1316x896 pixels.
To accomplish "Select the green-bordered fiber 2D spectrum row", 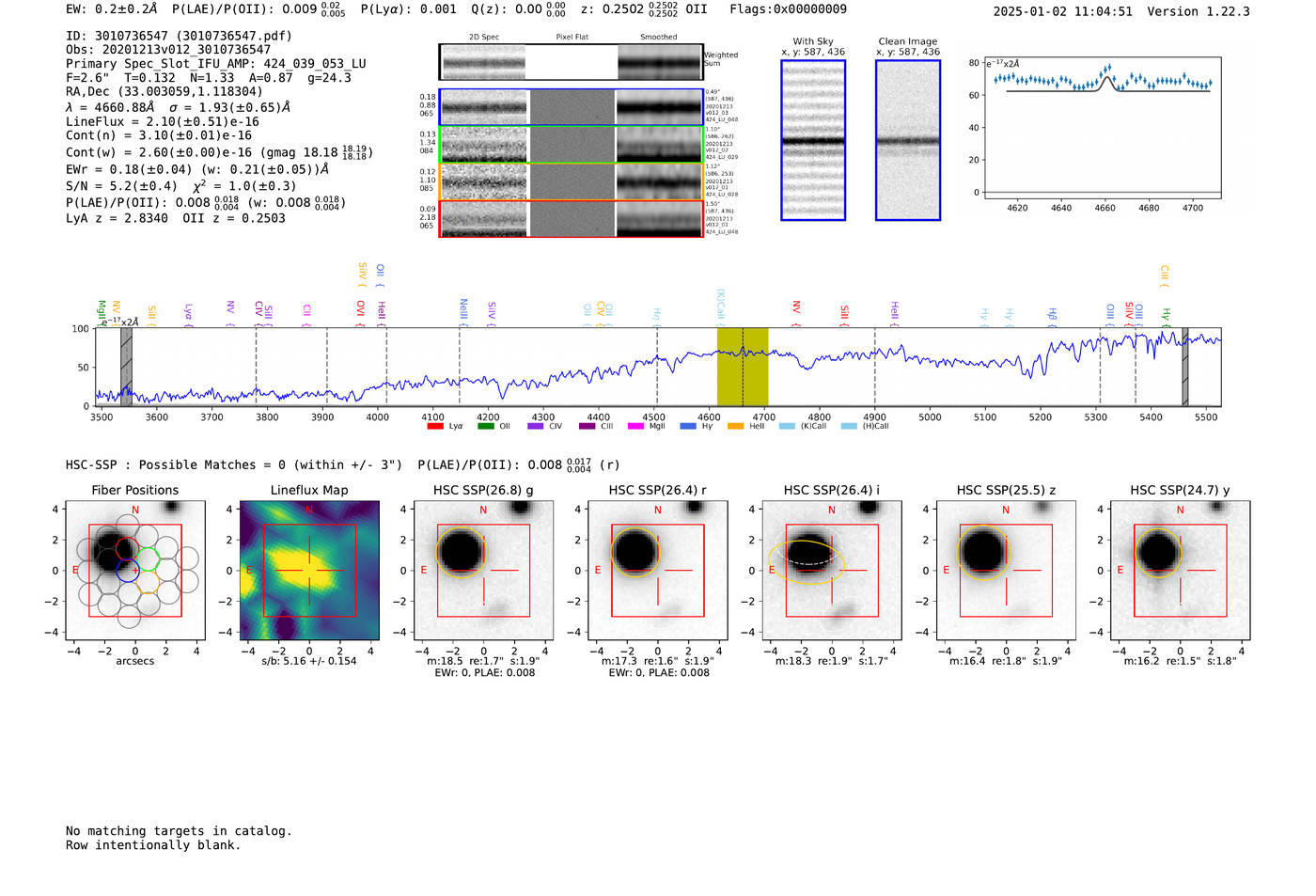I will click(x=572, y=144).
